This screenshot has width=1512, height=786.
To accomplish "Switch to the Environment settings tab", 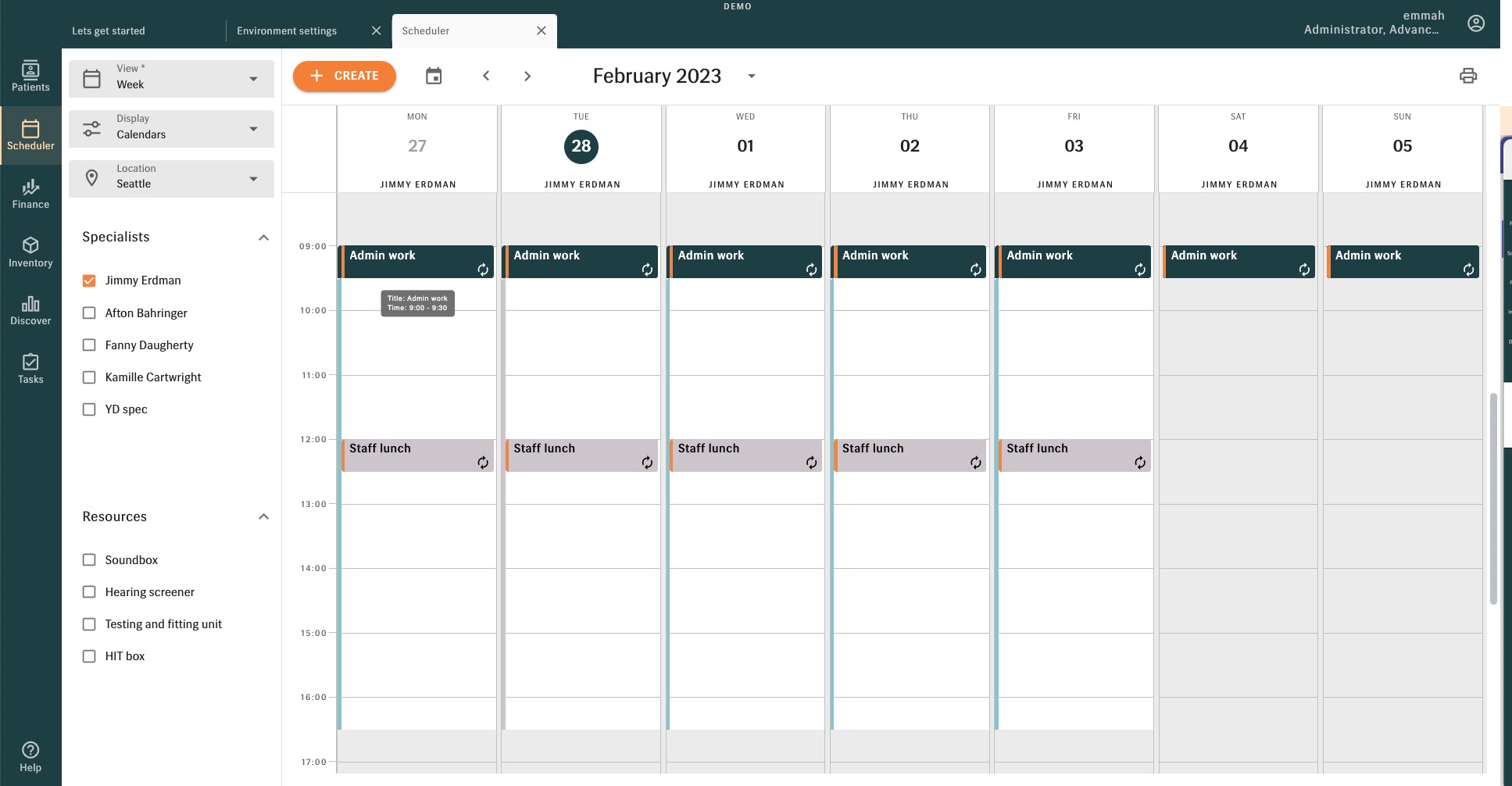I will click(x=287, y=30).
